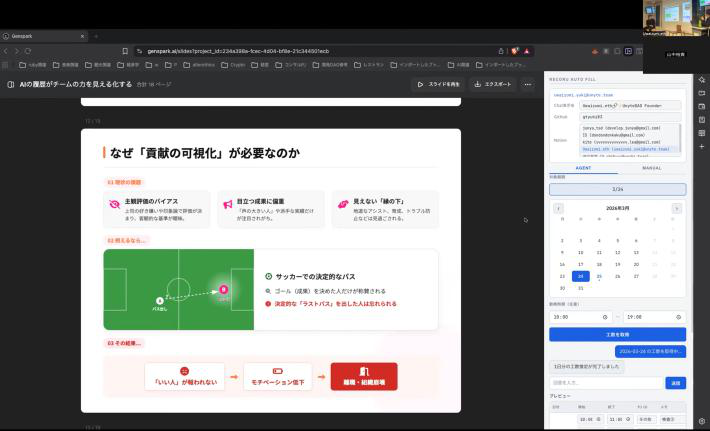This screenshot has width=710, height=431.
Task: Select day 27 in the calendar
Action: [636, 276]
